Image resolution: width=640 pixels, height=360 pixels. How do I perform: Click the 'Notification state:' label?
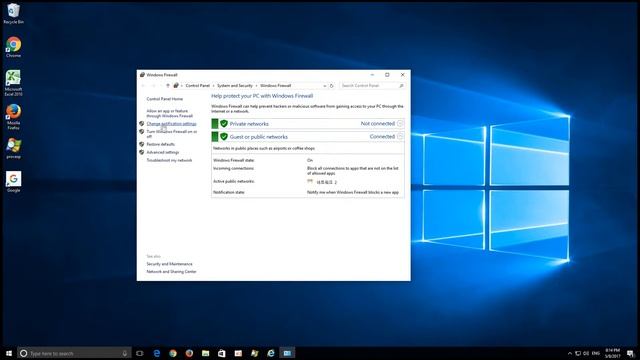229,192
